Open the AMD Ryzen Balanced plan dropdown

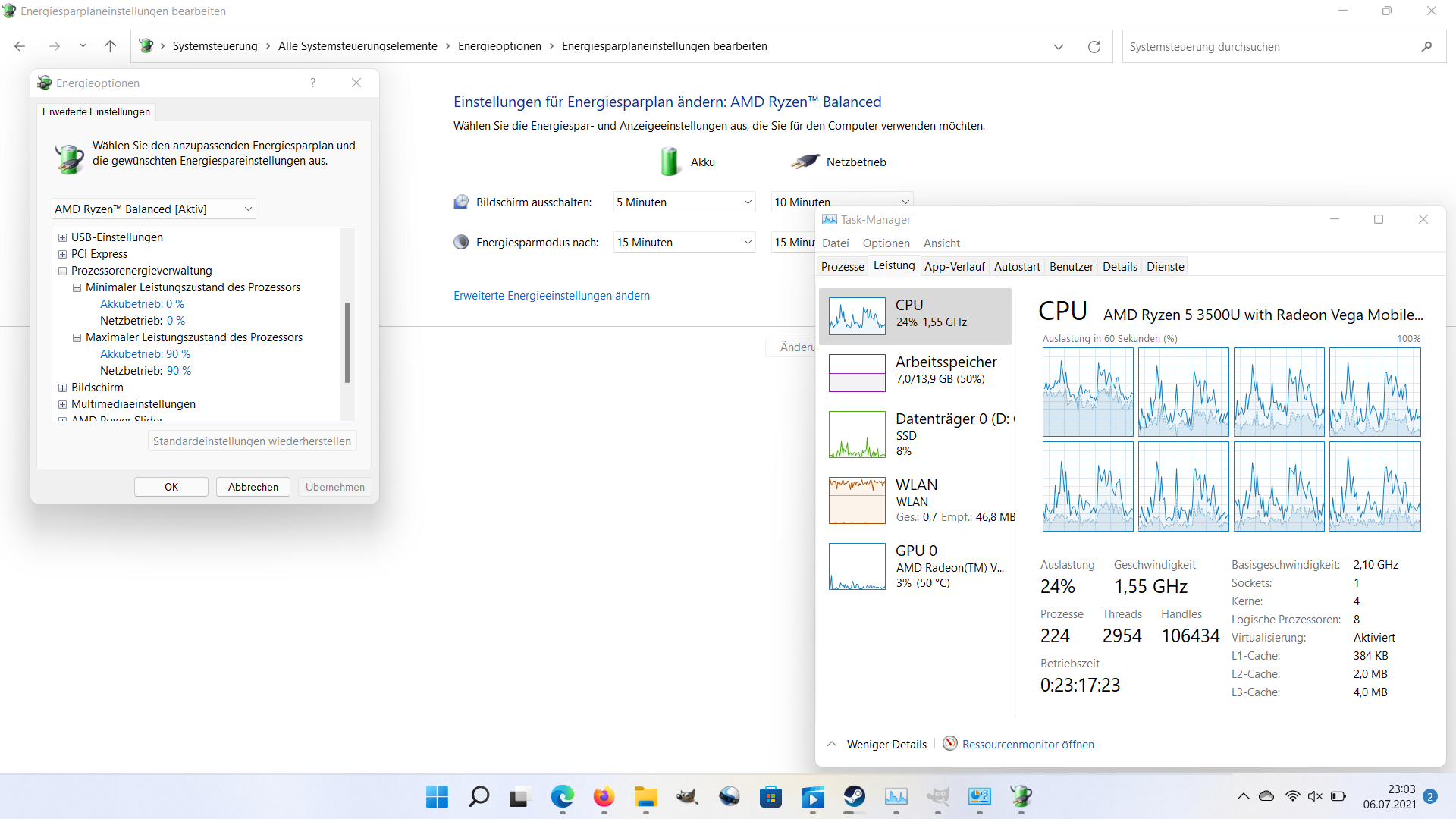click(154, 209)
